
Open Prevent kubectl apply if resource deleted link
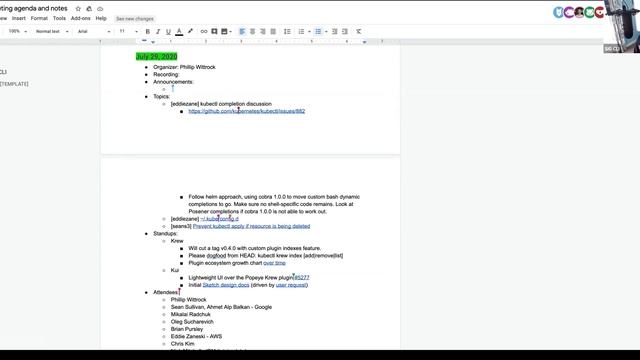pos(251,226)
